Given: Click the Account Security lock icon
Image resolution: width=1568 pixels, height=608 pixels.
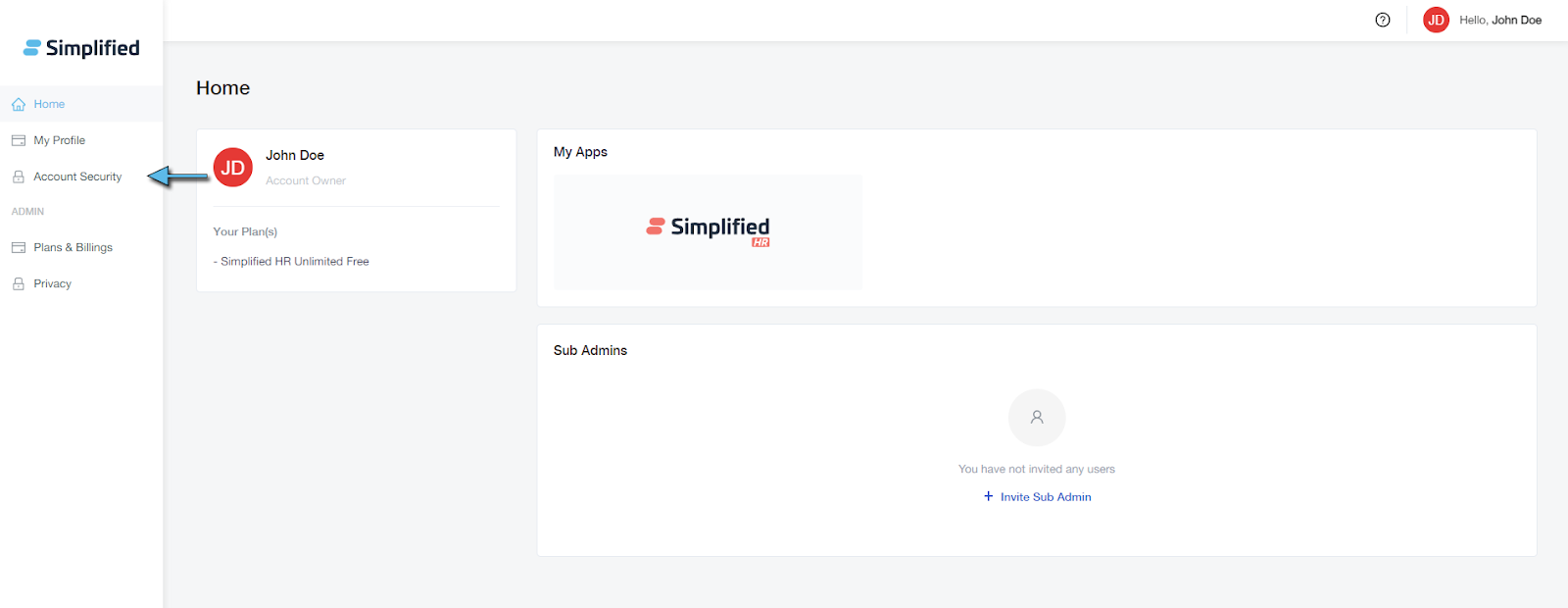Looking at the screenshot, I should pyautogui.click(x=19, y=177).
